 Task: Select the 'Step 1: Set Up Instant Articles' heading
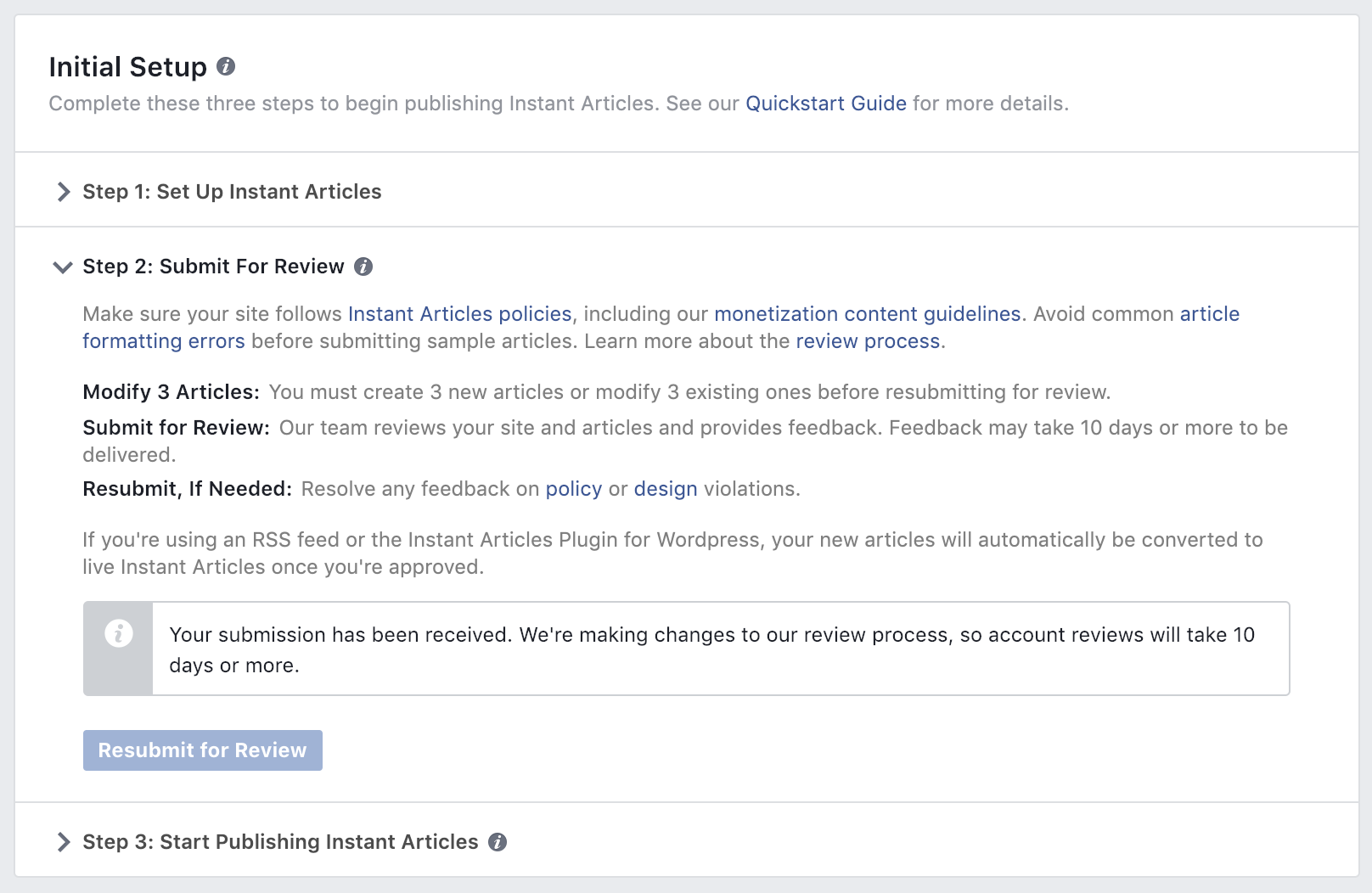(x=232, y=192)
